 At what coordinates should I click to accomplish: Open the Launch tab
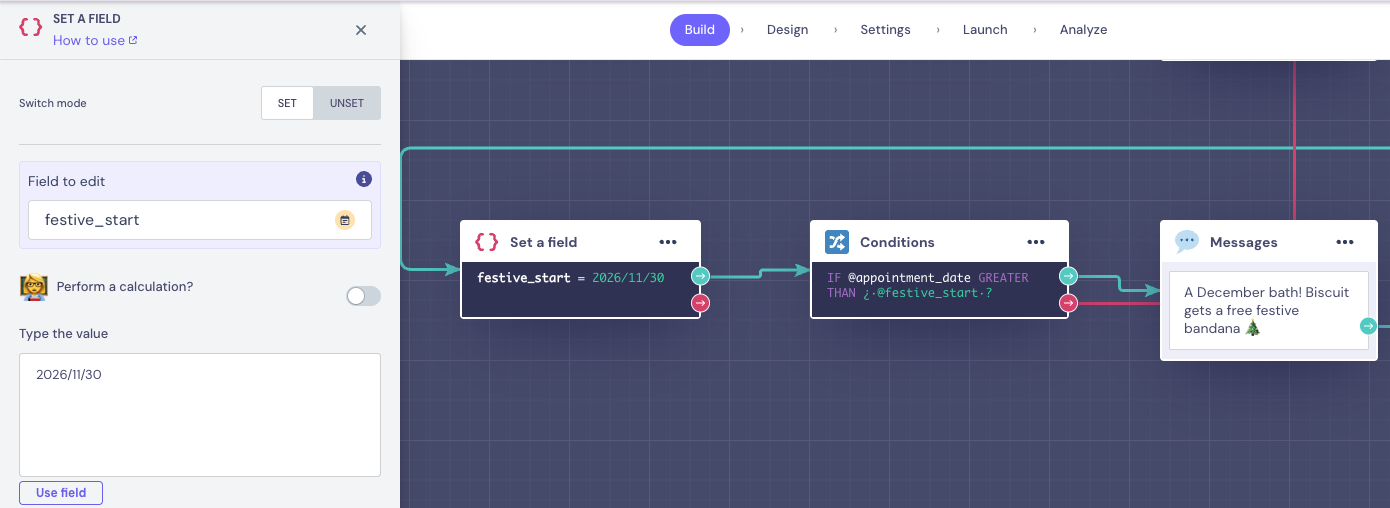(x=985, y=30)
